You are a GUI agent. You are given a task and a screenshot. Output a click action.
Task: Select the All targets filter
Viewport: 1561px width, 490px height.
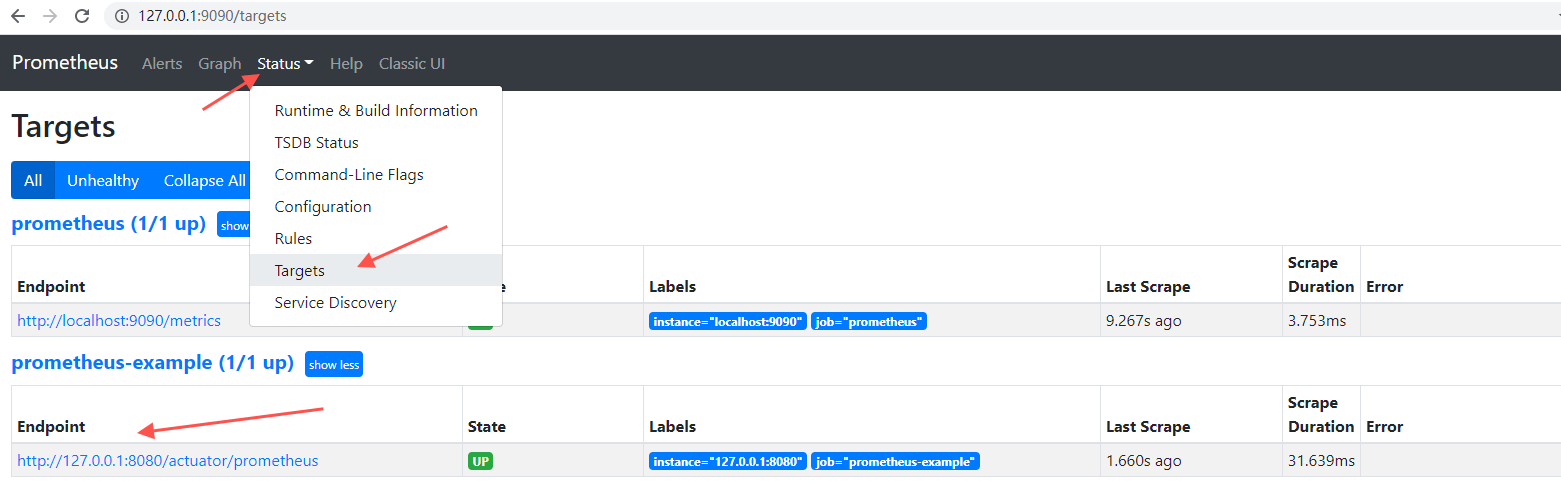(33, 180)
